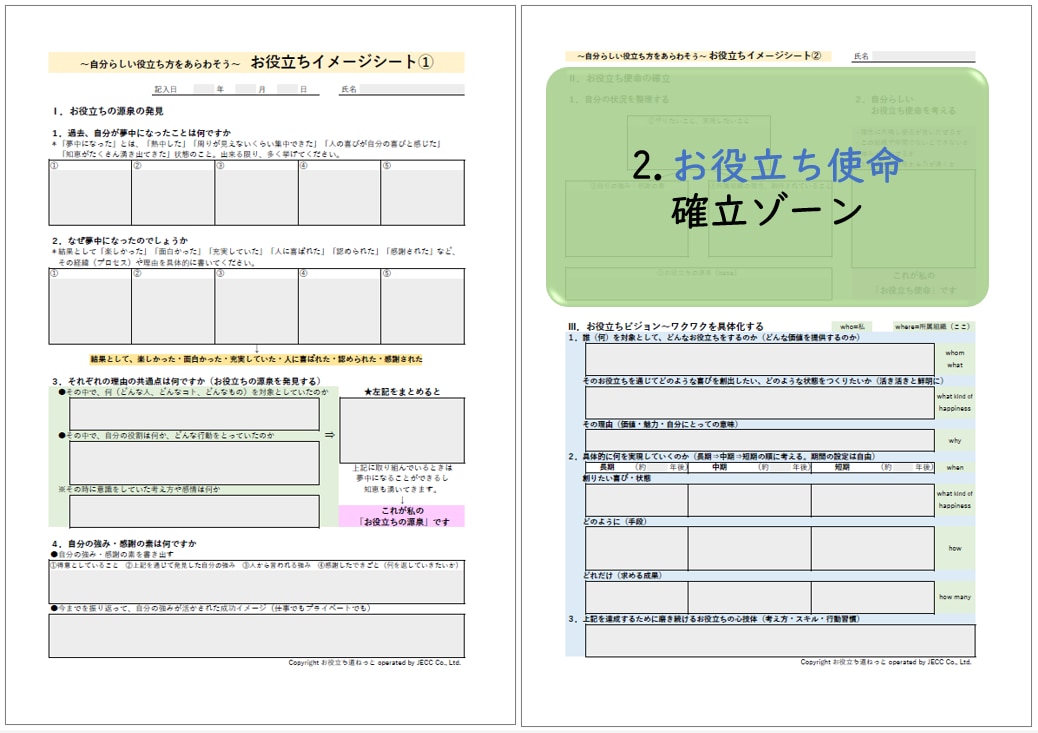
Task: Click the who=私 tag
Action: click(x=852, y=326)
